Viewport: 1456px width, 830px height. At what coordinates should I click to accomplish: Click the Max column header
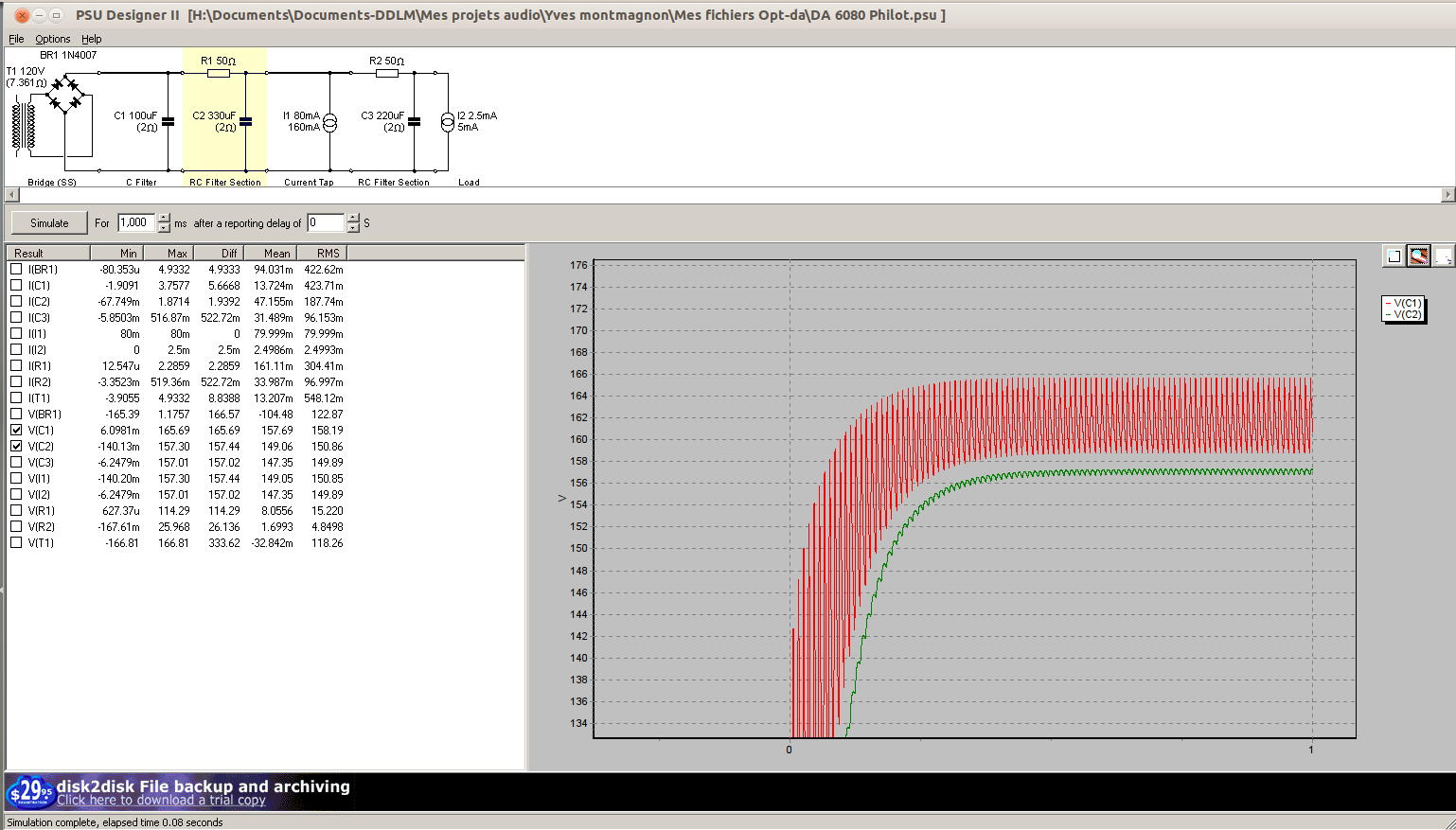point(169,253)
